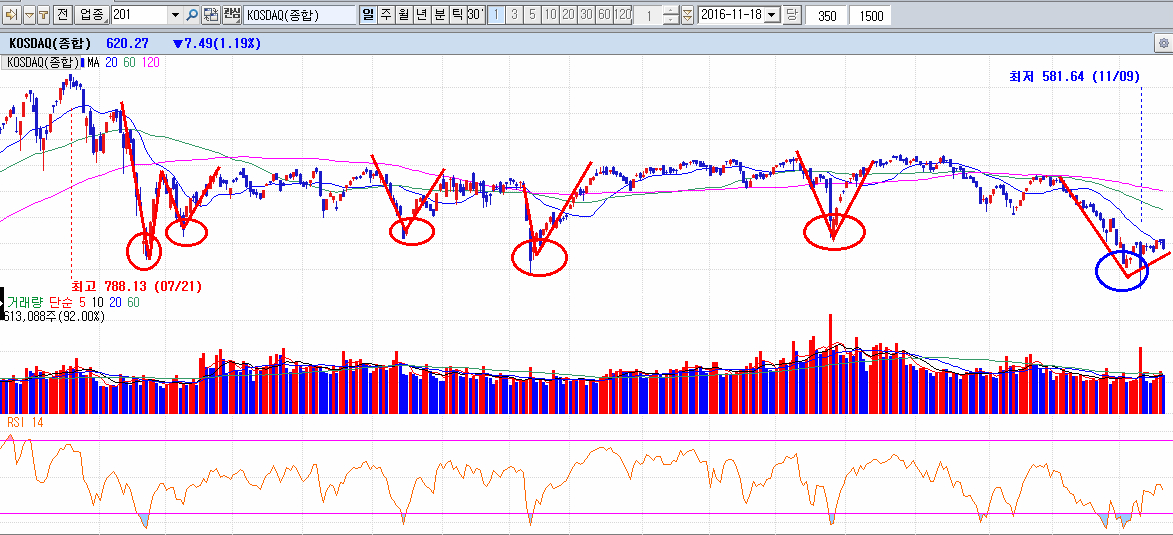1173x535 pixels.
Task: Select the 일 daily period toggle
Action: tap(367, 15)
